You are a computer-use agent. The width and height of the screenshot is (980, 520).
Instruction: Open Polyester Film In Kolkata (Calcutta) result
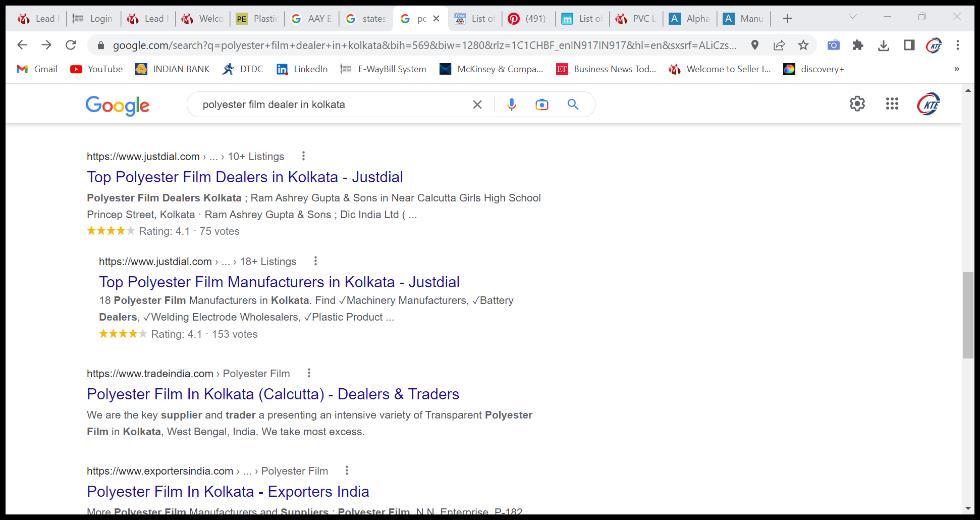[x=273, y=394]
